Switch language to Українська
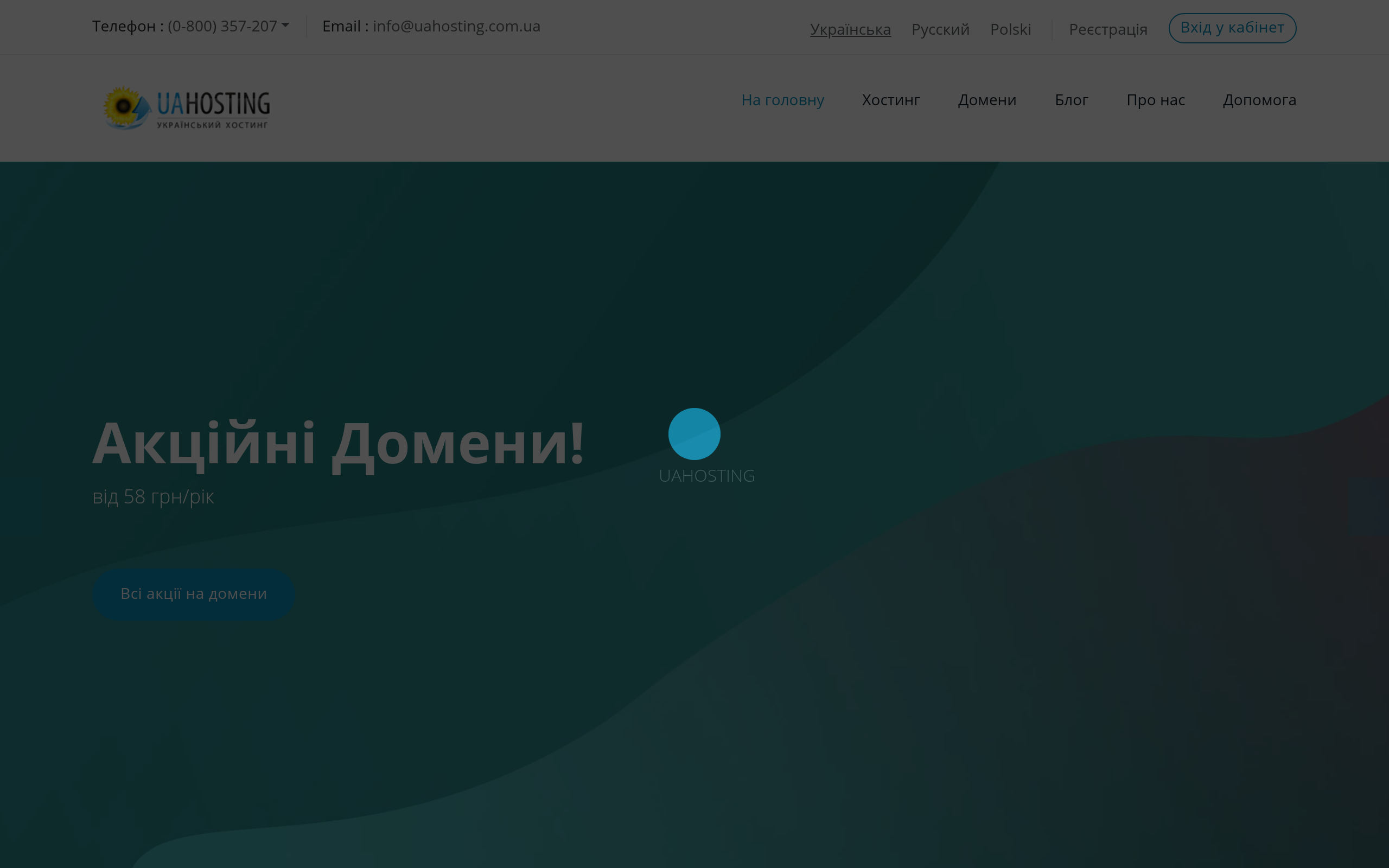 click(x=850, y=29)
